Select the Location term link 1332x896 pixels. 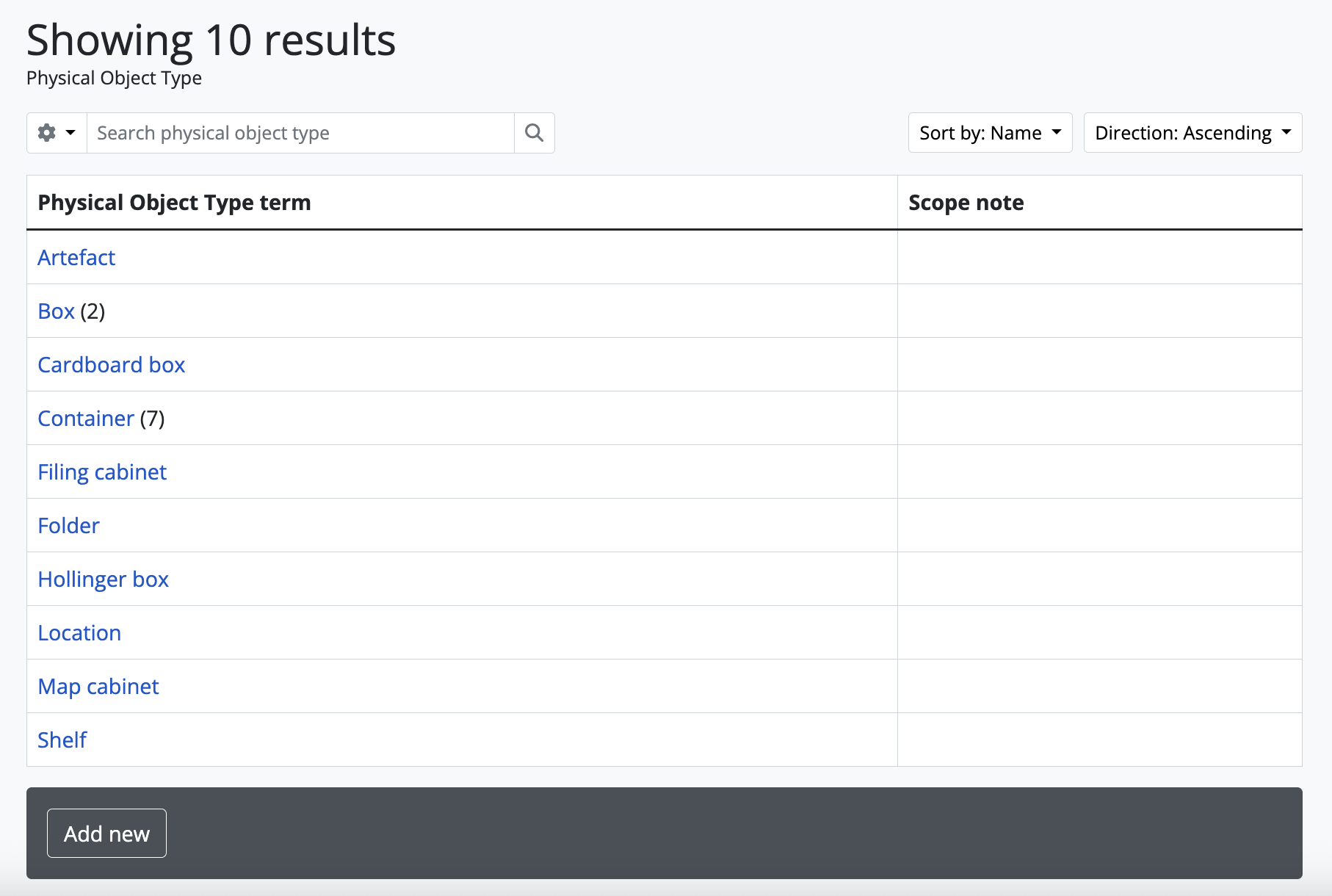click(x=79, y=633)
